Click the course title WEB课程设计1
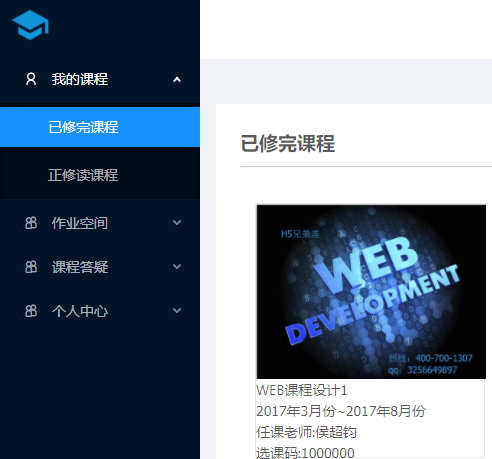Screen dimensions: 492x459 [302, 390]
